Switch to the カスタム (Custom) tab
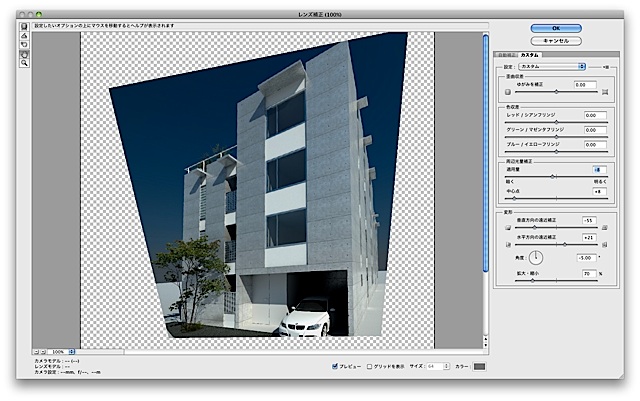Image resolution: width=640 pixels, height=401 pixels. point(530,53)
